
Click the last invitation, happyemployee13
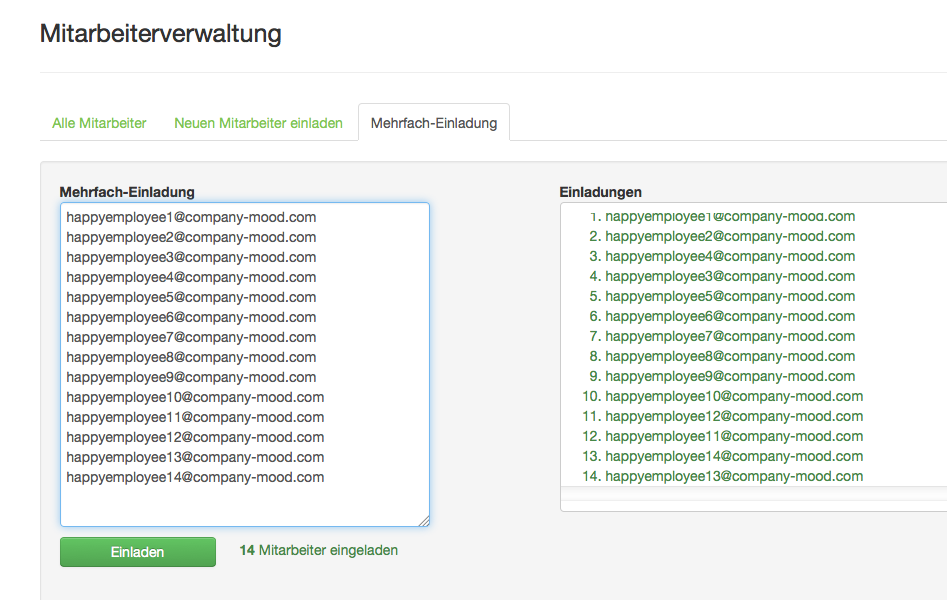click(734, 476)
